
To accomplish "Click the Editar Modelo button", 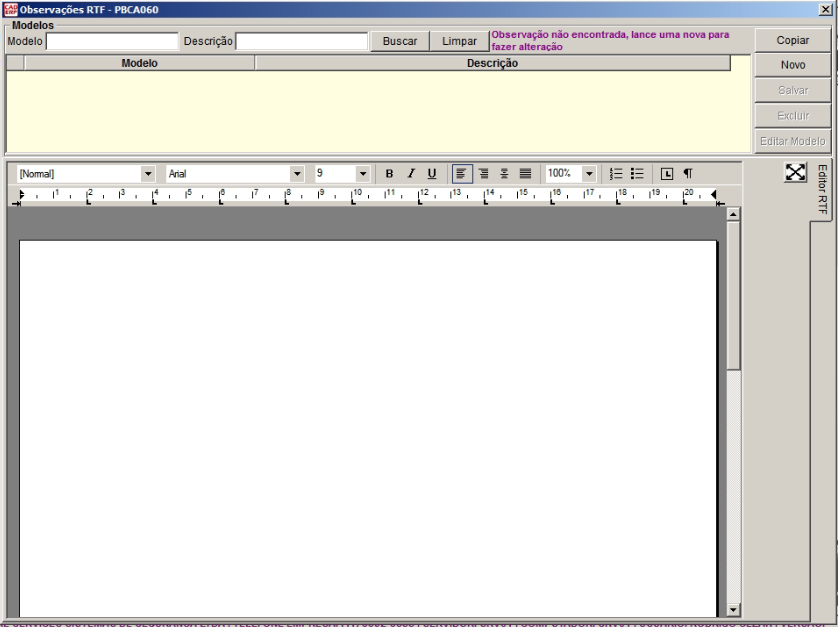I will pos(793,141).
